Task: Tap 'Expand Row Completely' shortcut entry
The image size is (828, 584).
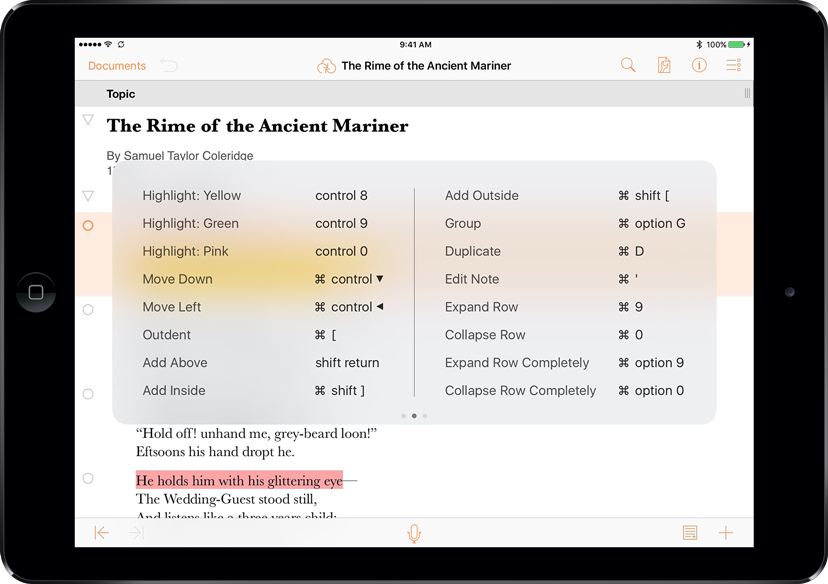Action: (x=516, y=363)
